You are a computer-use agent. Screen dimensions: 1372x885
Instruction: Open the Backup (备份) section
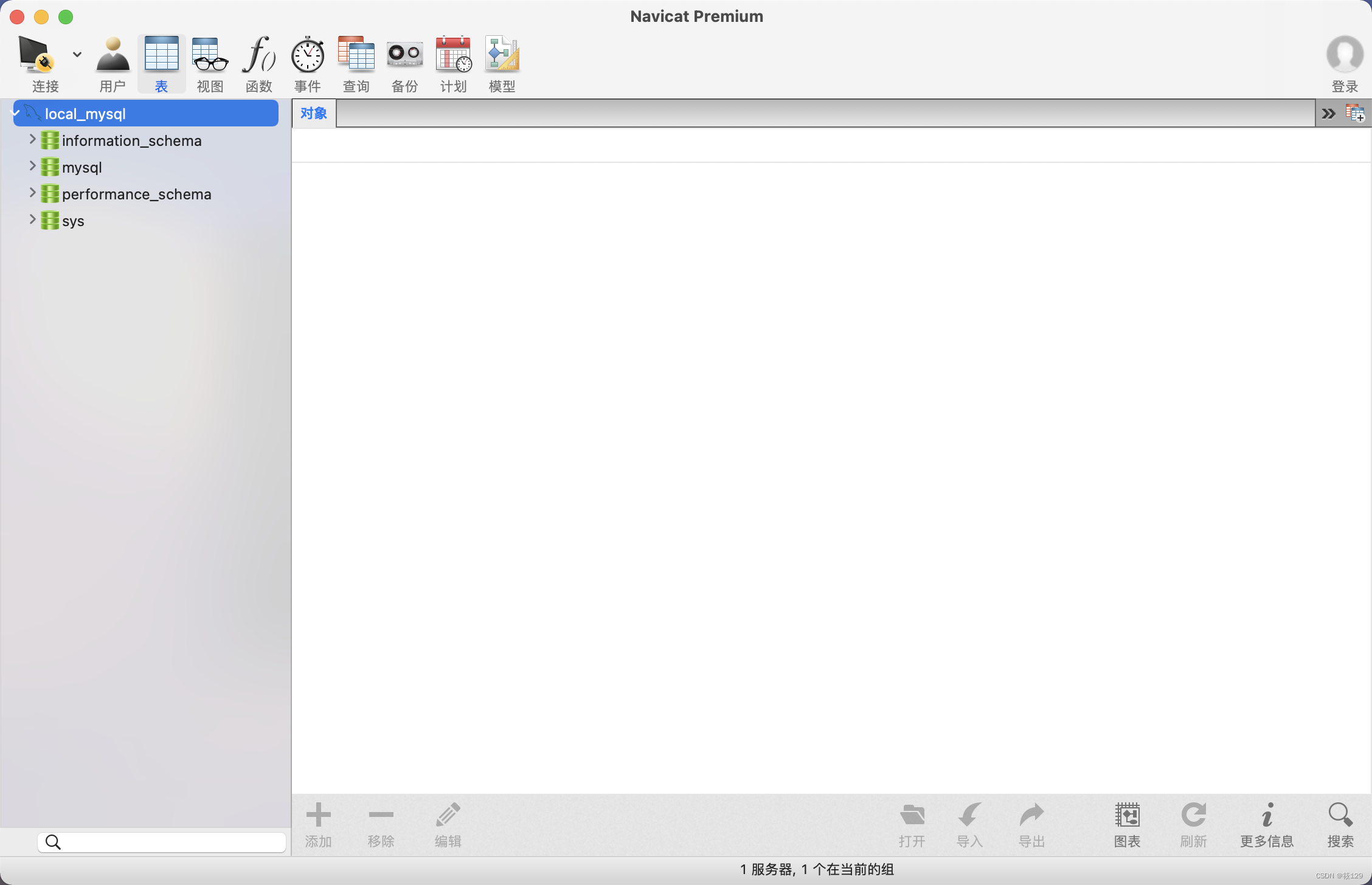click(x=405, y=64)
